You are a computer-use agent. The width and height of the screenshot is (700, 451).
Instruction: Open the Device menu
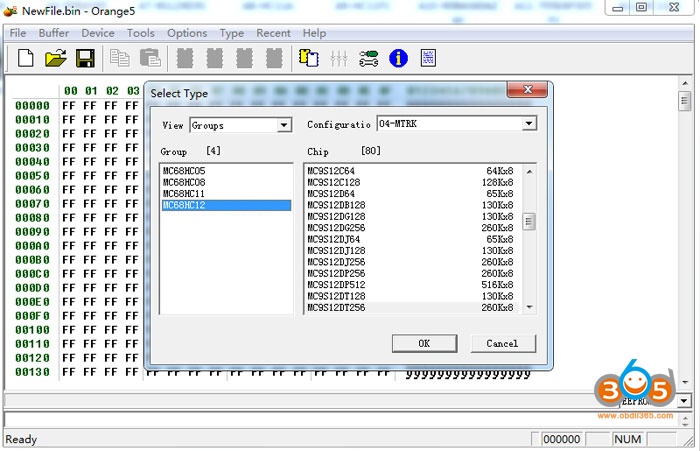(x=98, y=33)
